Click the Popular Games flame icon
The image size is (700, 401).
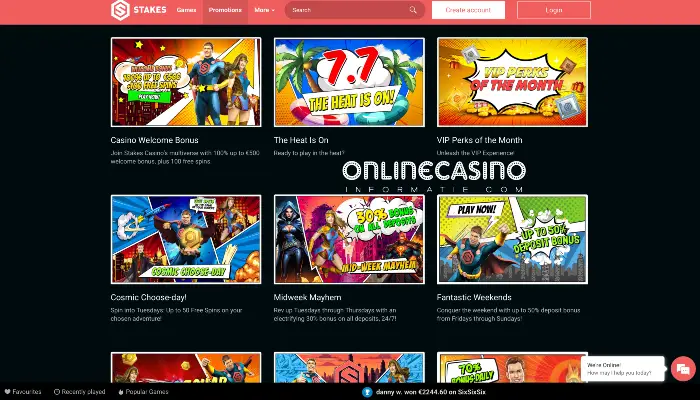[x=121, y=392]
